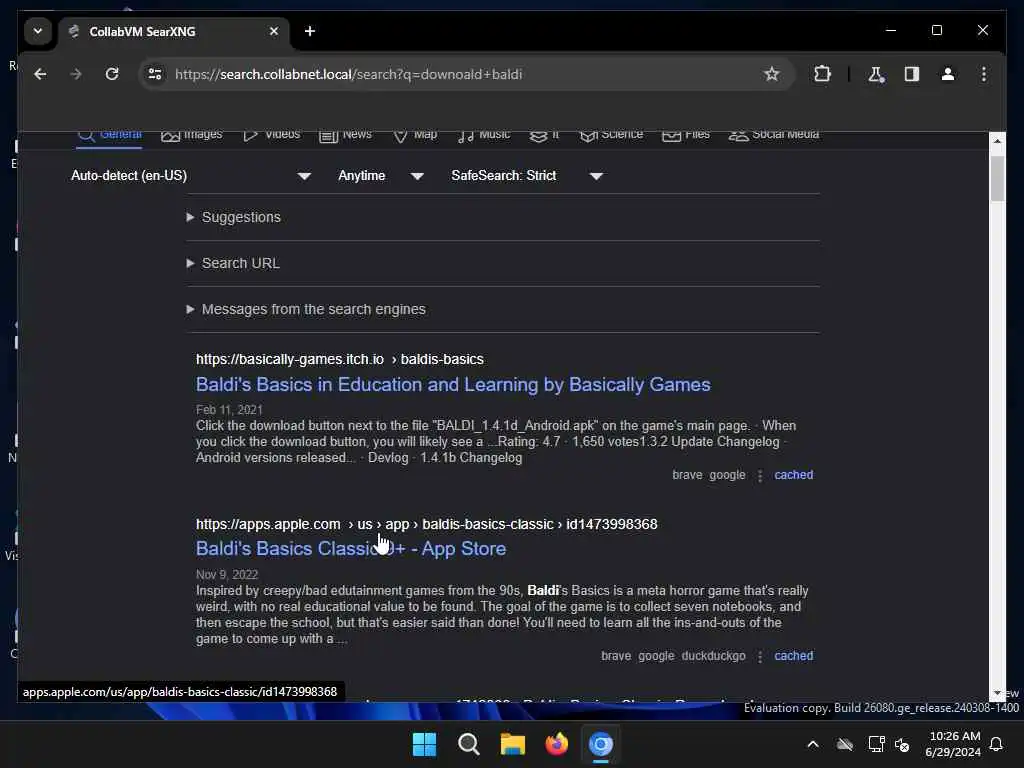Open the three-dot menu on App Store result

(x=760, y=656)
